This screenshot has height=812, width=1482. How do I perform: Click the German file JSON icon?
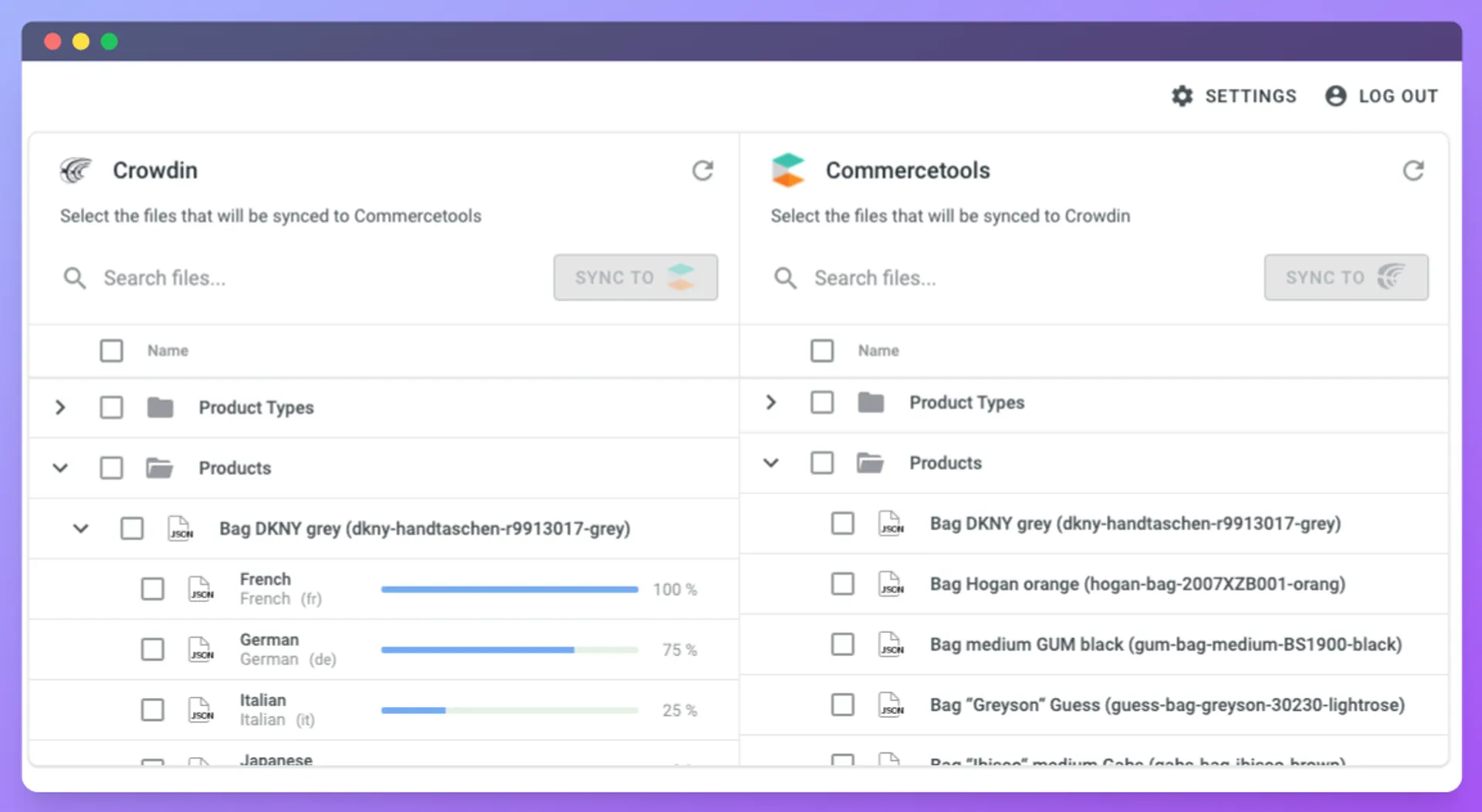click(x=201, y=649)
